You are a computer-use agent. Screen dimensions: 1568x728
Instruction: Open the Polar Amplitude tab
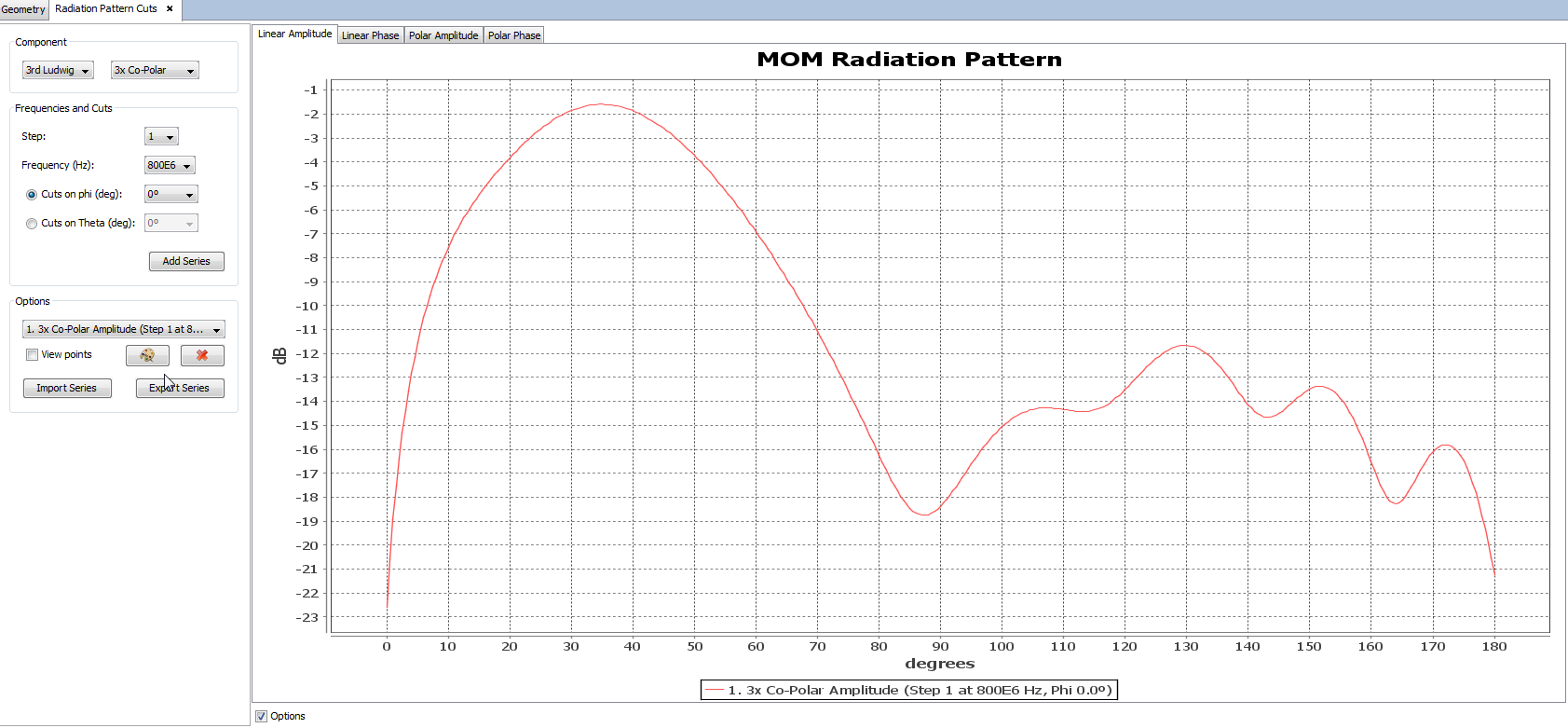(443, 35)
